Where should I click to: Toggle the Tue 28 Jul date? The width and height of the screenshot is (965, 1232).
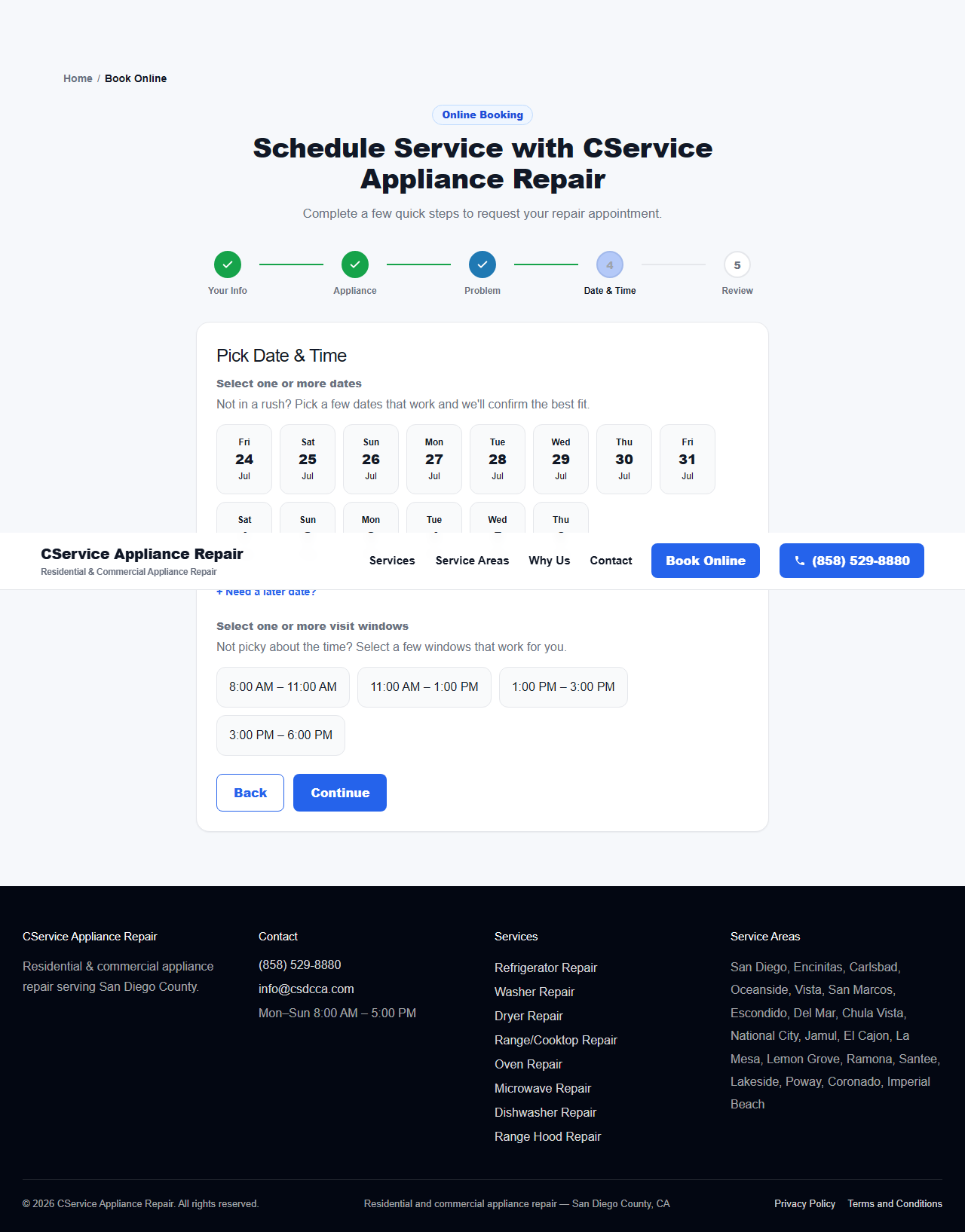pos(498,459)
